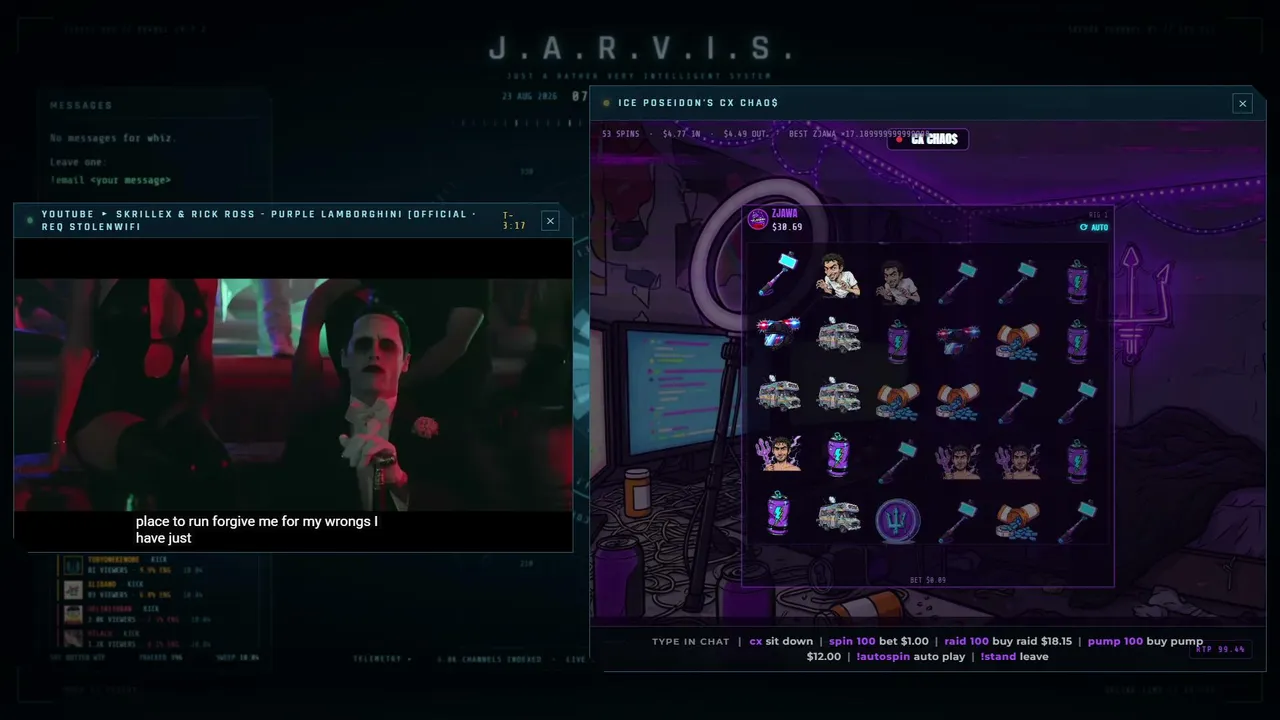Toggle the AUTO spin indicator

pyautogui.click(x=1094, y=227)
